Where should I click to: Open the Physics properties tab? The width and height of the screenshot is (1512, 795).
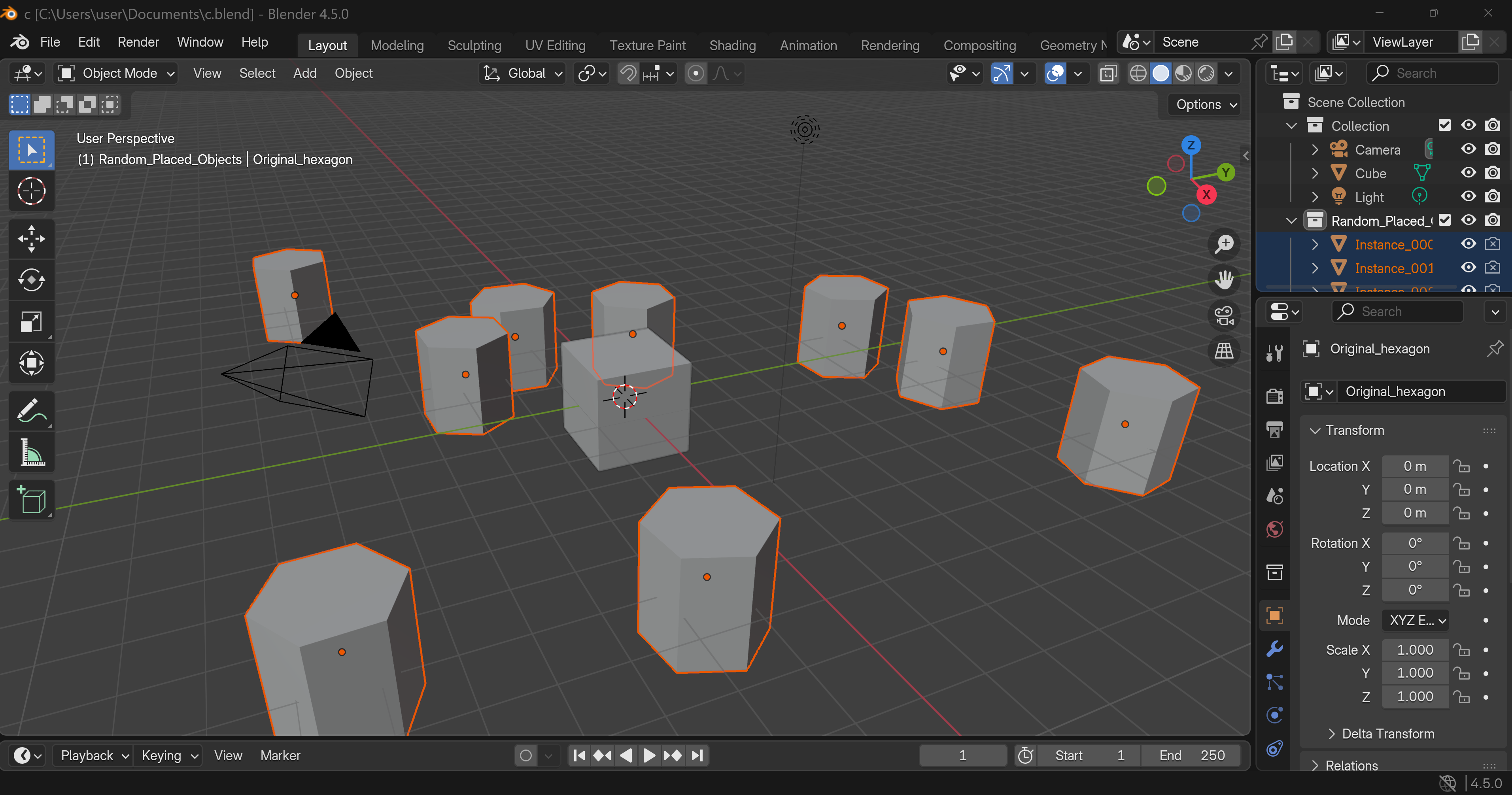(1274, 715)
